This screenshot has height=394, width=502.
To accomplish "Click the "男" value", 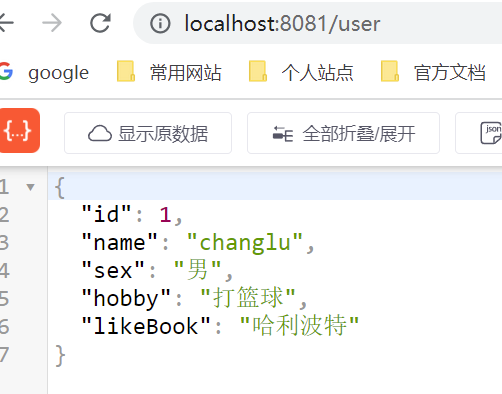I will [x=198, y=269].
